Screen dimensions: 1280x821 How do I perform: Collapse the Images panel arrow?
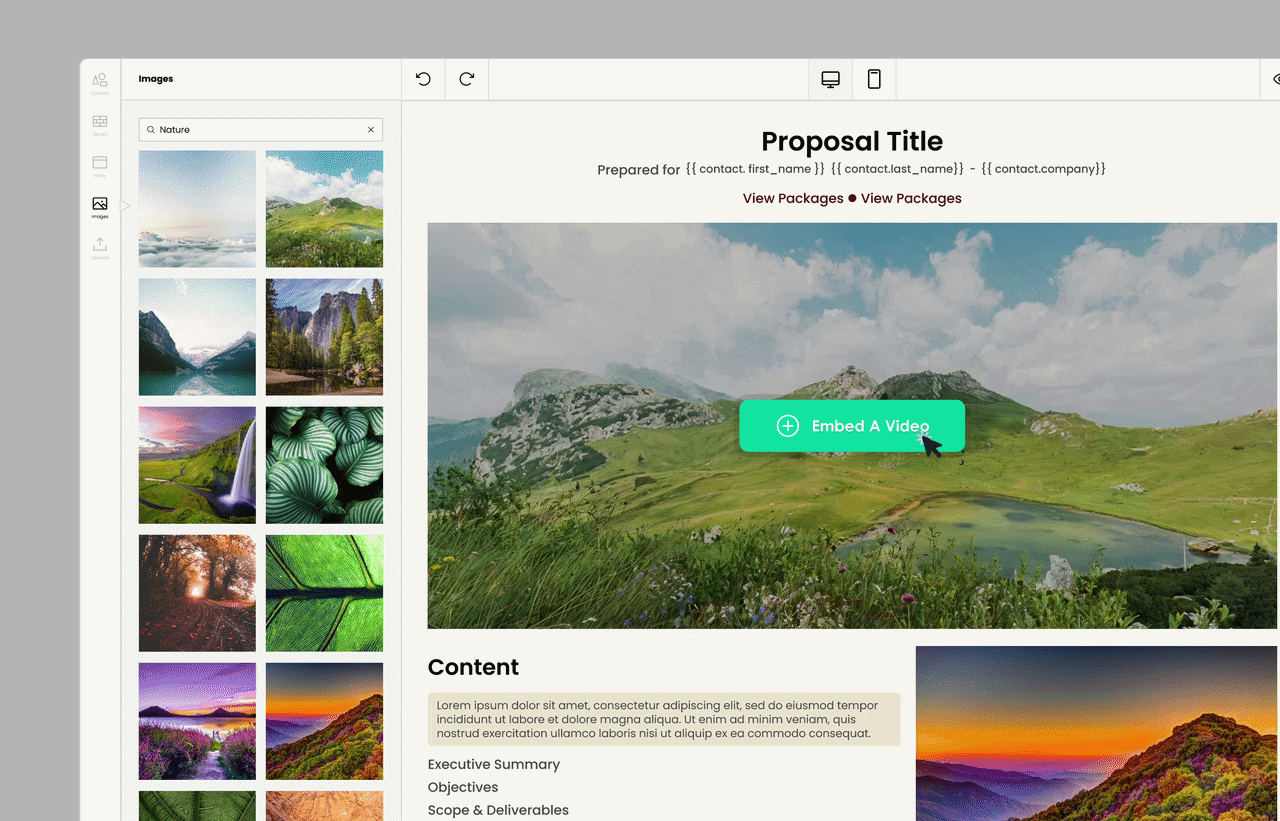point(125,206)
